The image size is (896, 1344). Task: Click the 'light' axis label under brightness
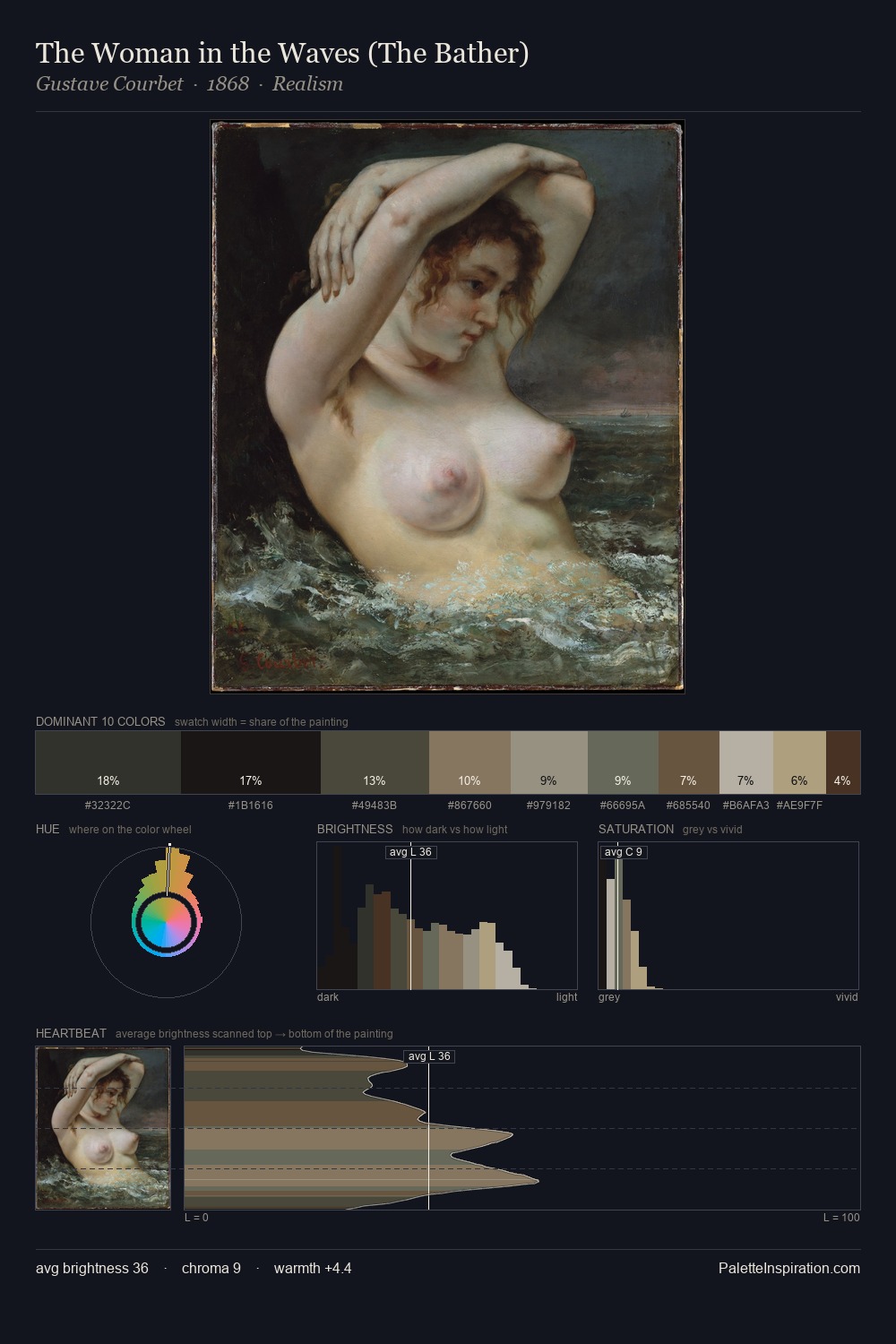pyautogui.click(x=566, y=997)
